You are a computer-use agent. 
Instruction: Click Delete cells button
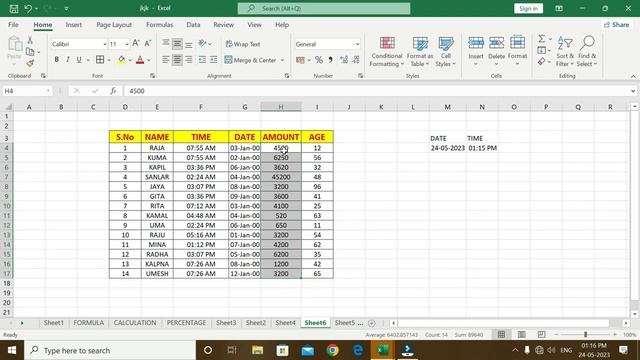coord(496,51)
